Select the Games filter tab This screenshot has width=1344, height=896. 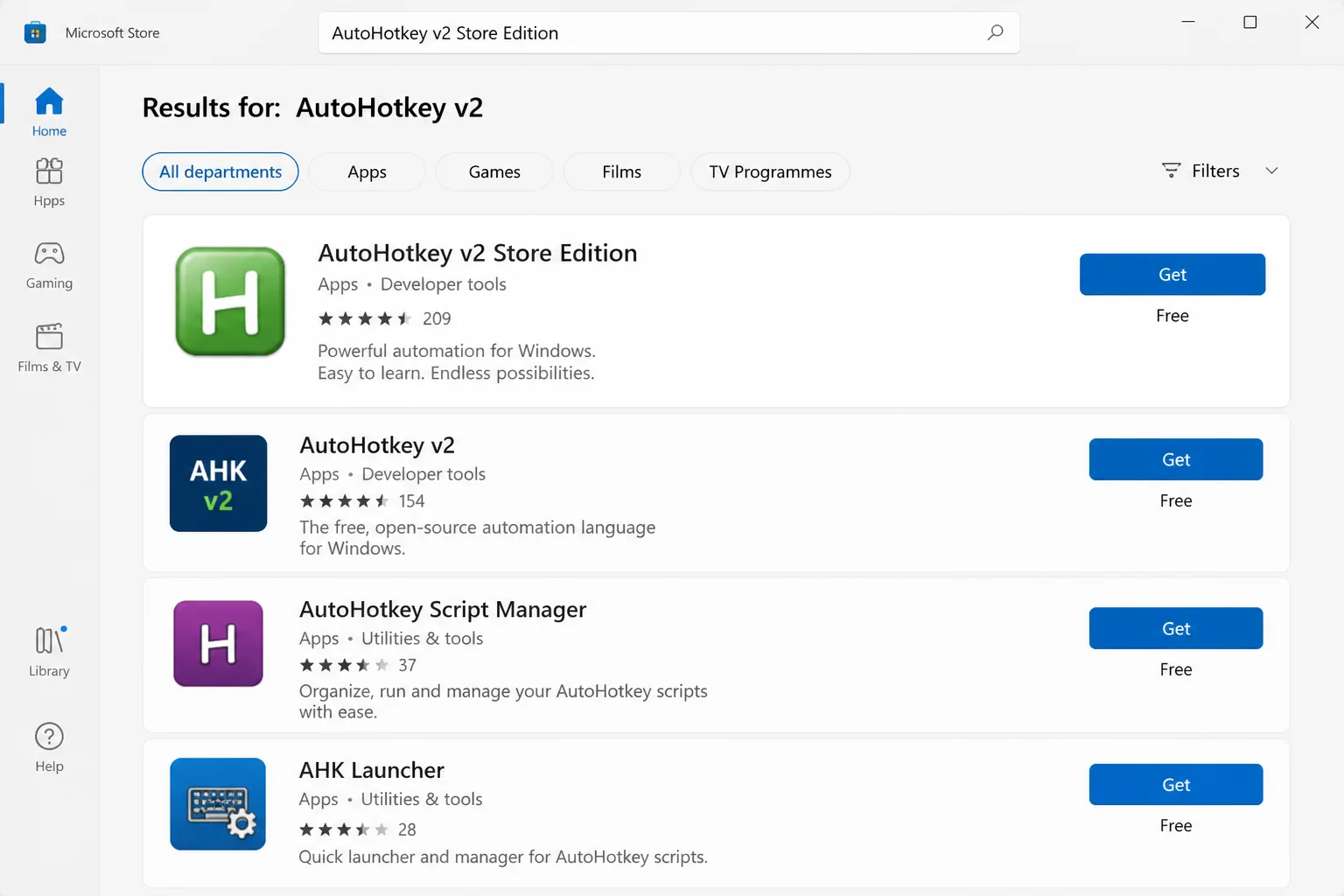pyautogui.click(x=494, y=171)
